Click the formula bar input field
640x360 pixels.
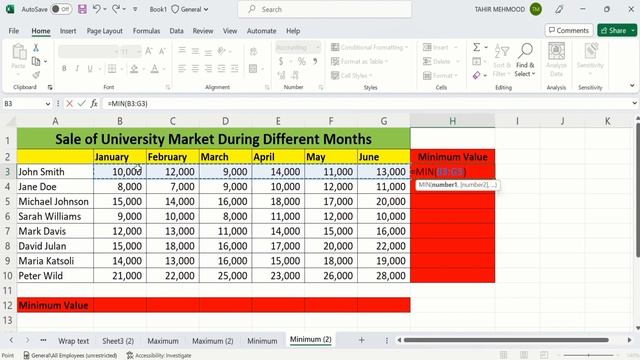pos(367,104)
